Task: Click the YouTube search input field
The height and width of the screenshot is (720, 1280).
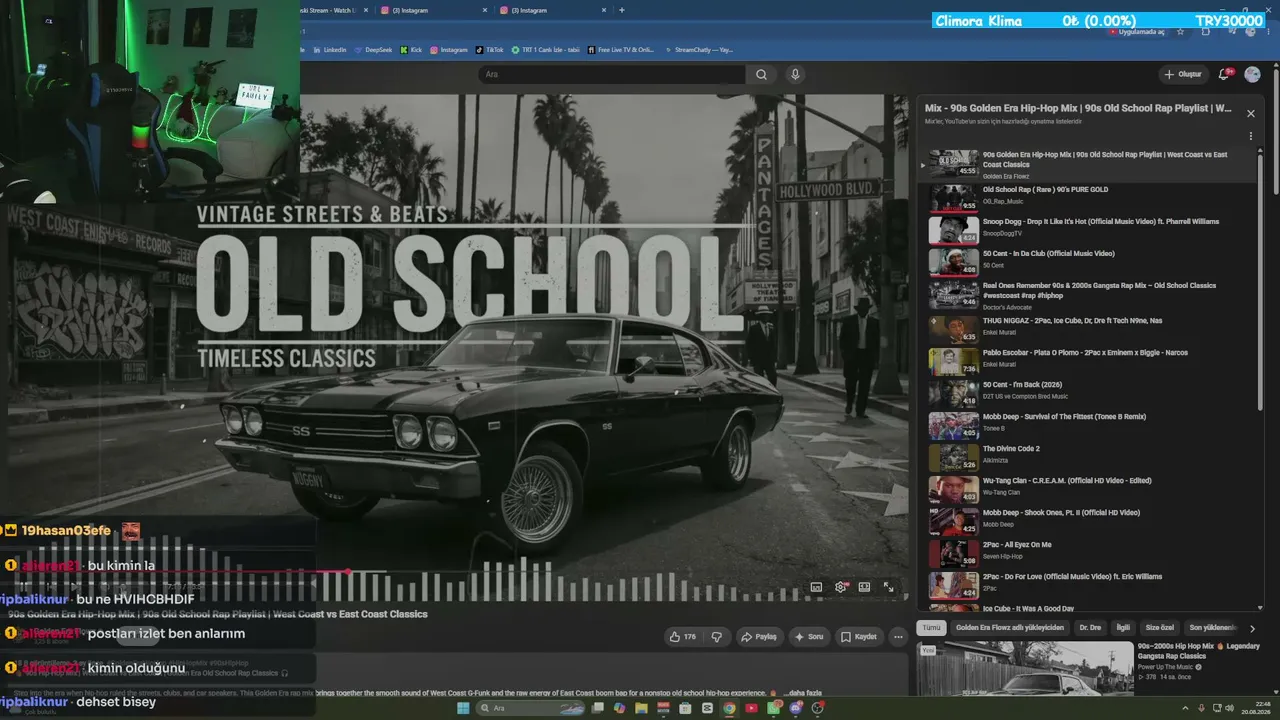Action: [x=612, y=74]
